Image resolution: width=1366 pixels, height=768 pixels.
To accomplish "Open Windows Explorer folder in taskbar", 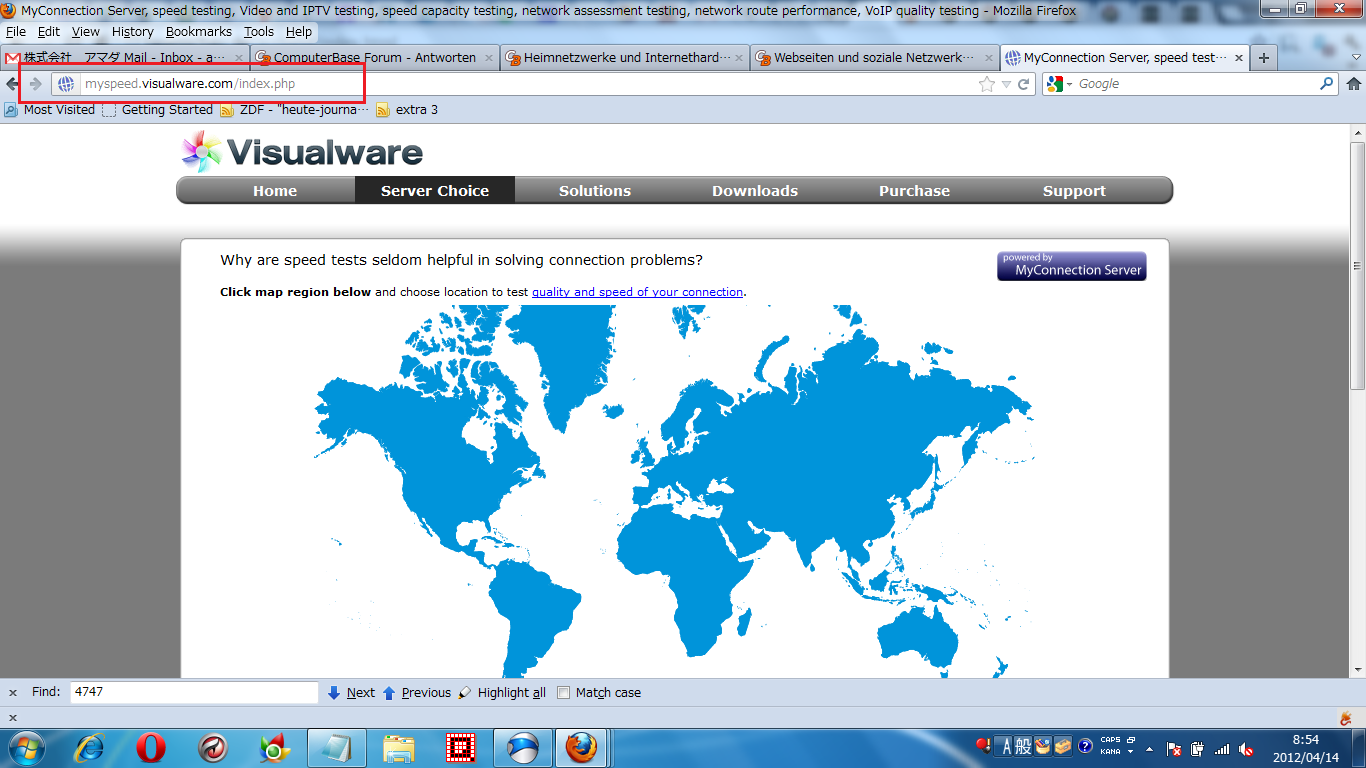I will click(x=399, y=748).
